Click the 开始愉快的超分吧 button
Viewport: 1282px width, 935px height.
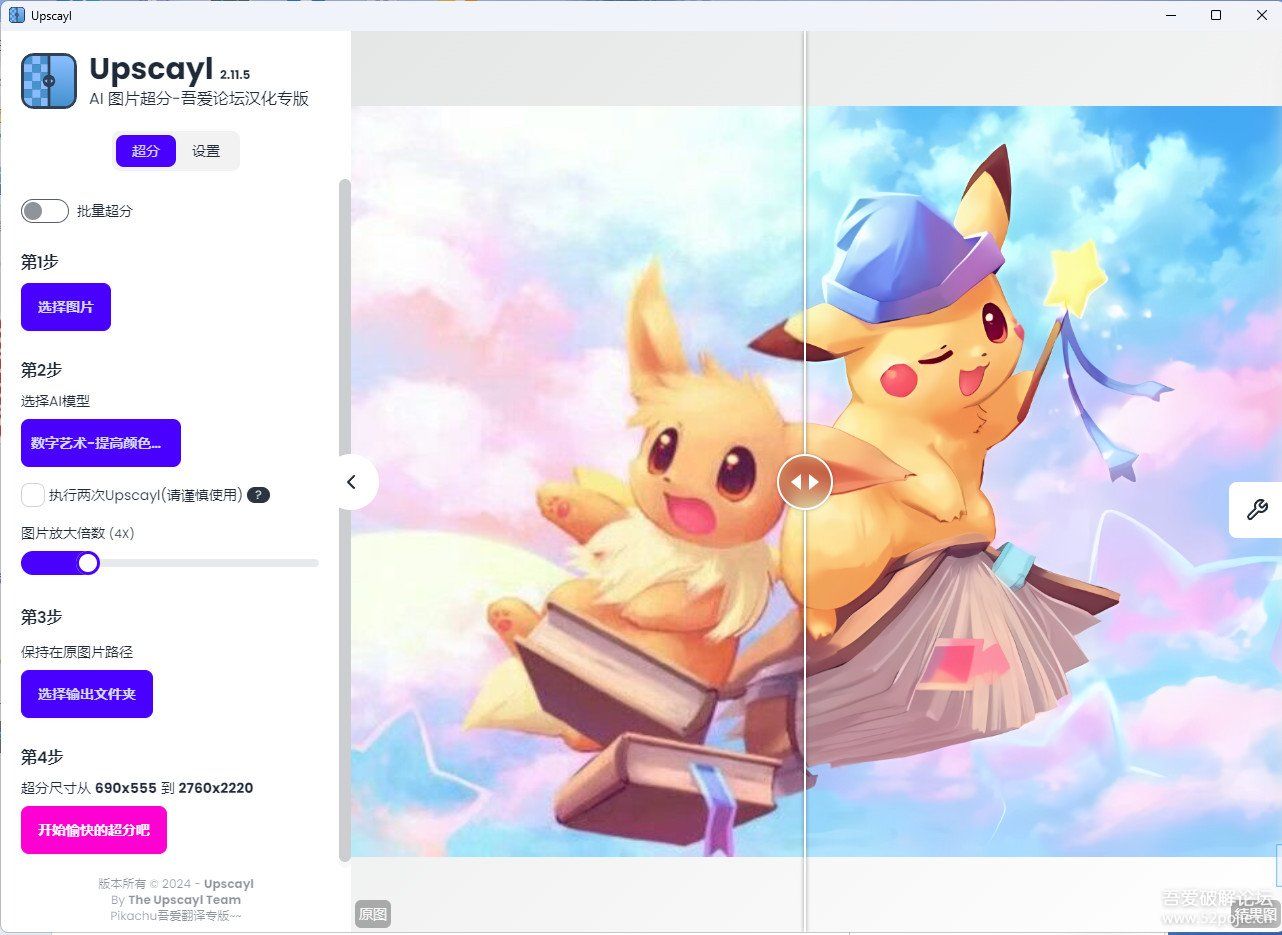(x=94, y=830)
